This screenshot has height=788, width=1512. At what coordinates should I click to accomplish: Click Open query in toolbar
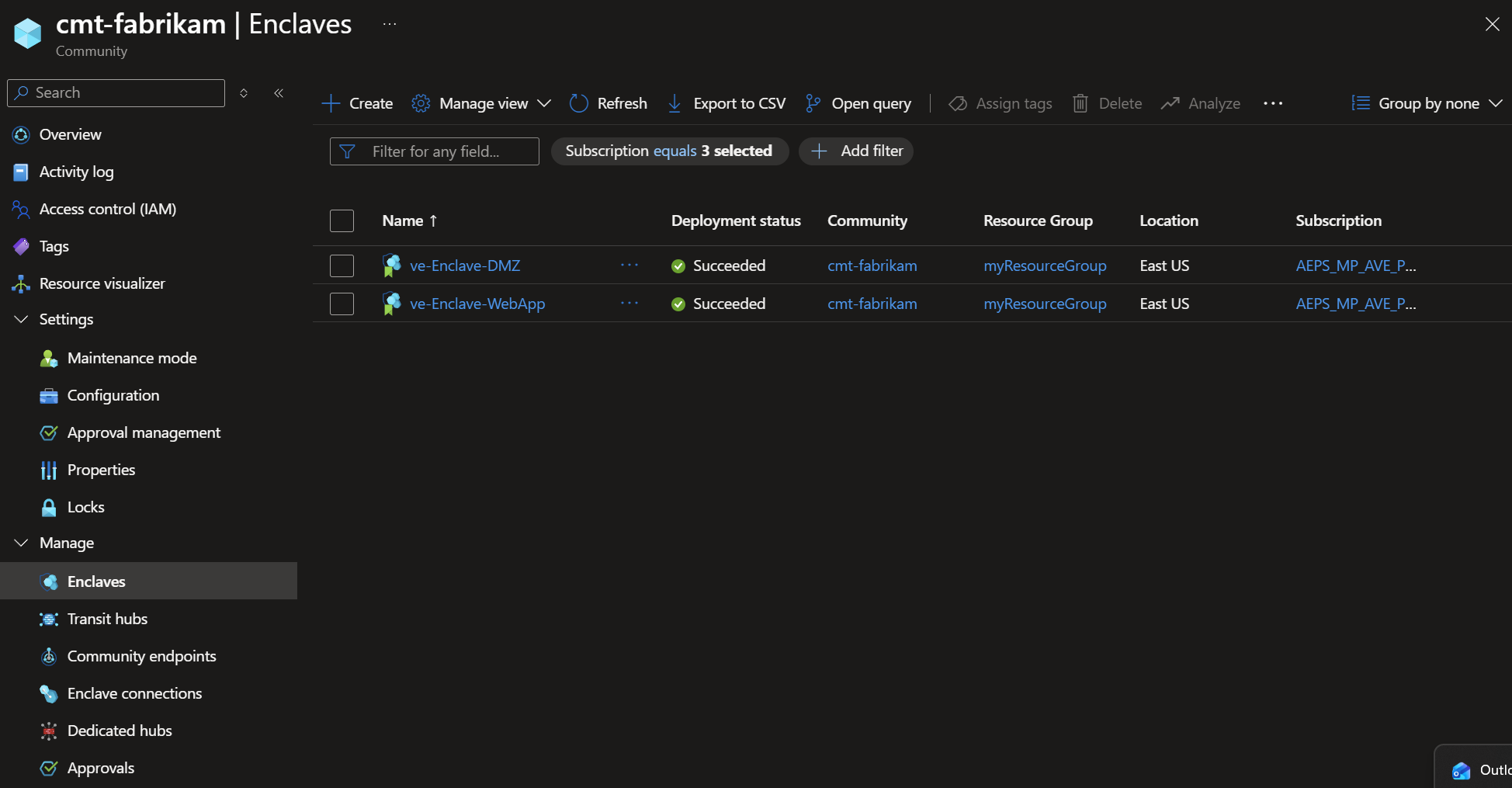point(858,103)
